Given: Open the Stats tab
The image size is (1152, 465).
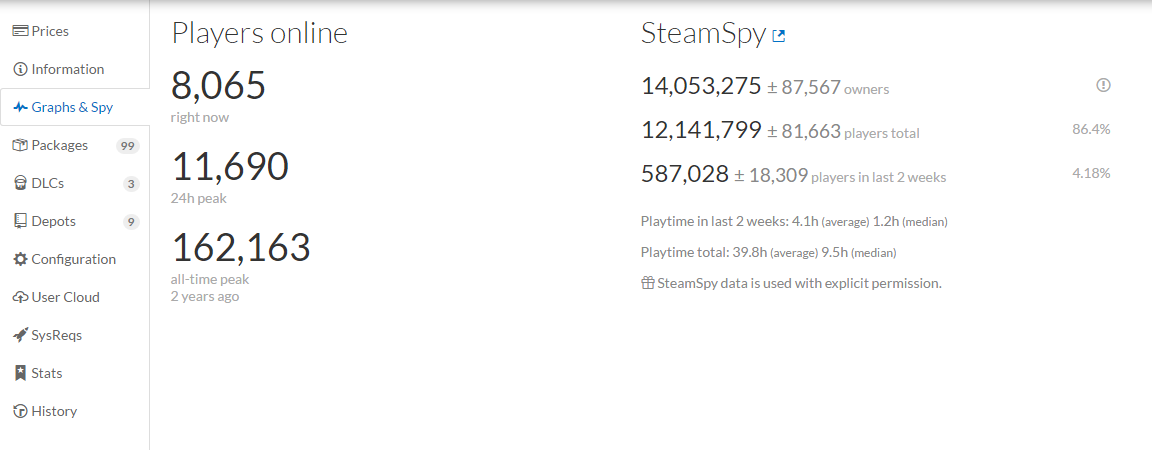Looking at the screenshot, I should click(x=46, y=373).
